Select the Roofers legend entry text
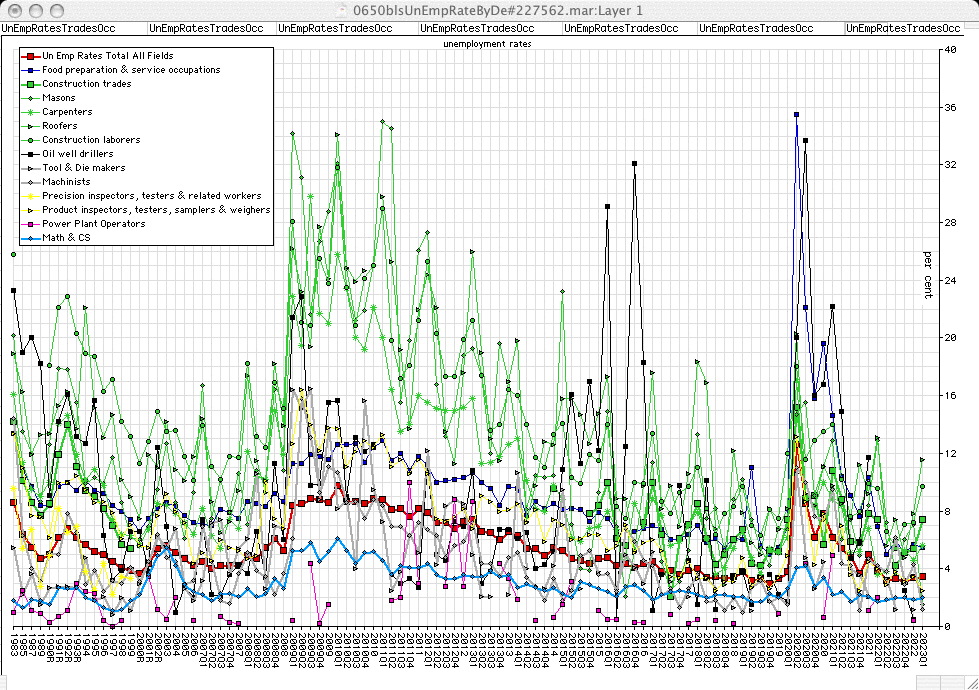The height and width of the screenshot is (690, 979). click(x=60, y=126)
